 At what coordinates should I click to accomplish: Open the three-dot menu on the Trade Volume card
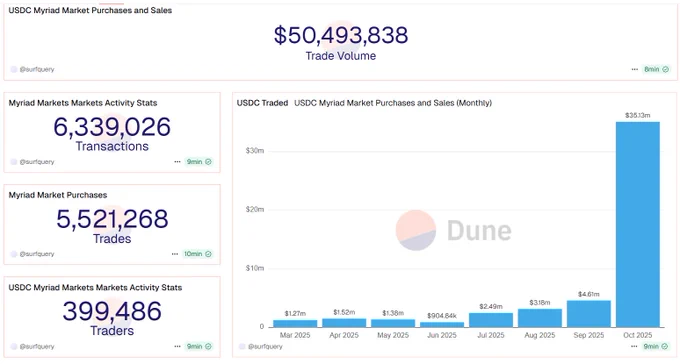634,69
